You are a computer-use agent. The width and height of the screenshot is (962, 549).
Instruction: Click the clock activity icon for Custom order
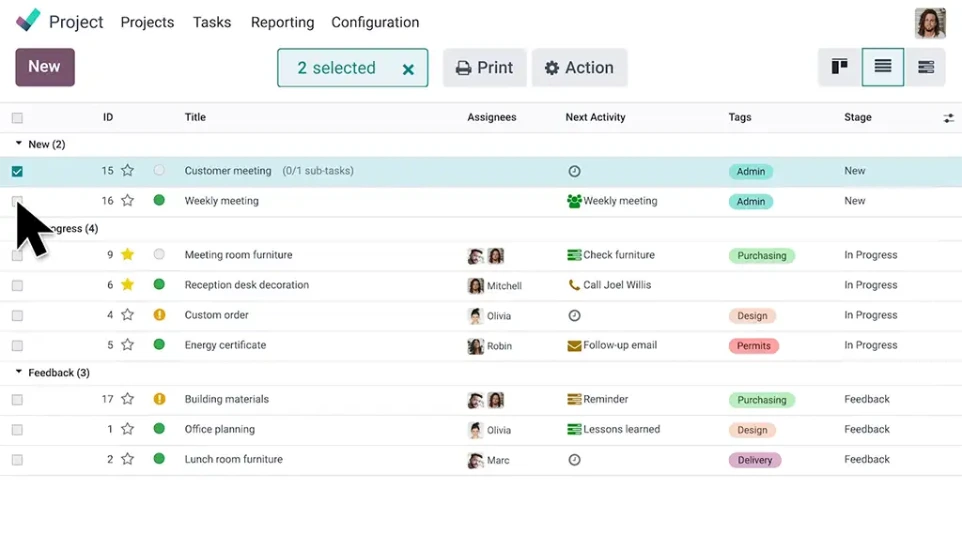click(x=574, y=315)
